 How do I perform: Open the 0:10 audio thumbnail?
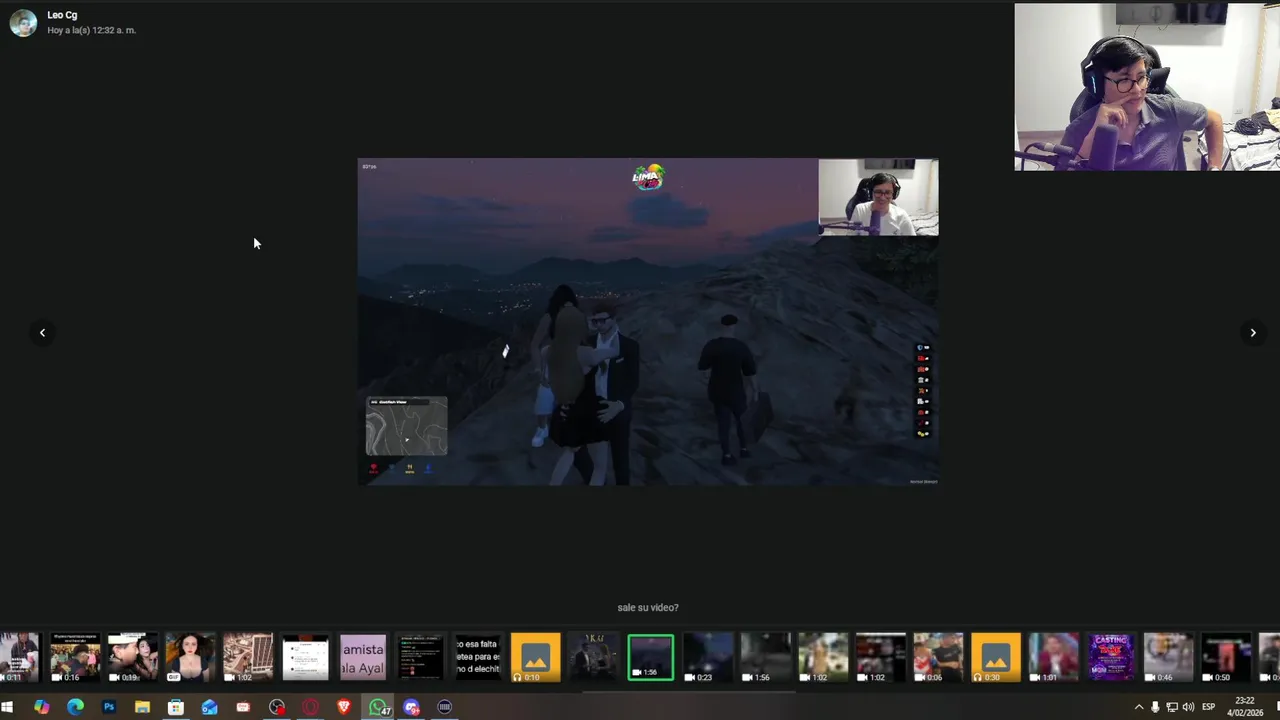point(535,657)
